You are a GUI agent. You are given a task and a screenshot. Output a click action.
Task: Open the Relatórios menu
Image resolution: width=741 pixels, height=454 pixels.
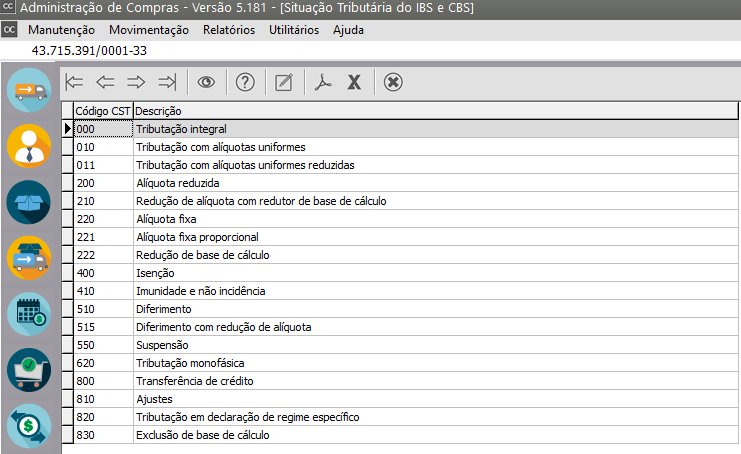click(x=228, y=30)
